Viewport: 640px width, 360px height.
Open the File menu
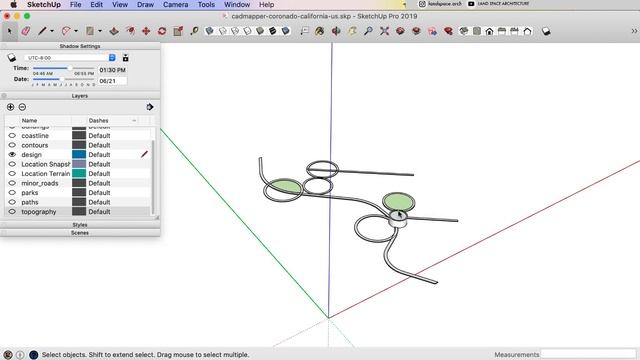pos(76,4)
